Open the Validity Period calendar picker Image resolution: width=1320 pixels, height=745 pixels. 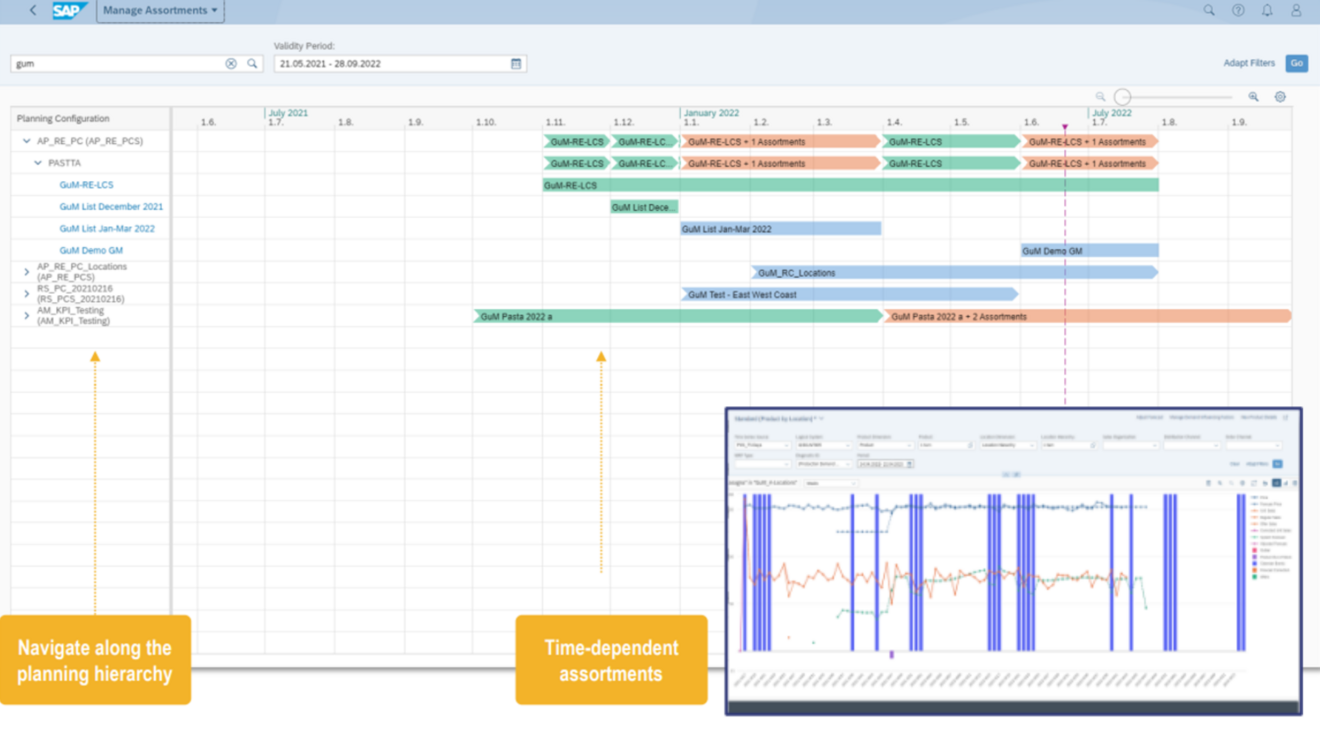coord(516,63)
